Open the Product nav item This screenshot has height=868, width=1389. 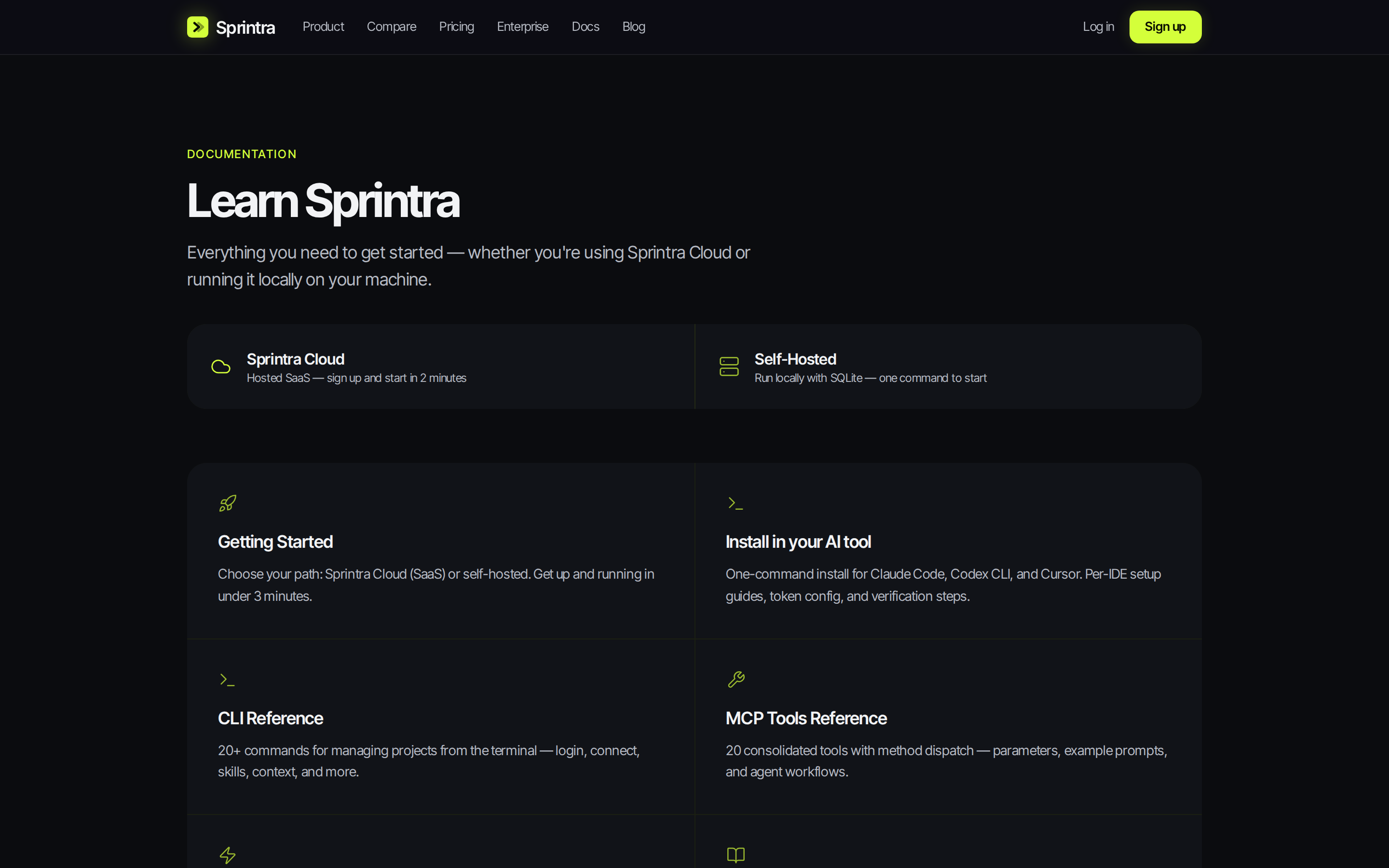click(x=323, y=27)
